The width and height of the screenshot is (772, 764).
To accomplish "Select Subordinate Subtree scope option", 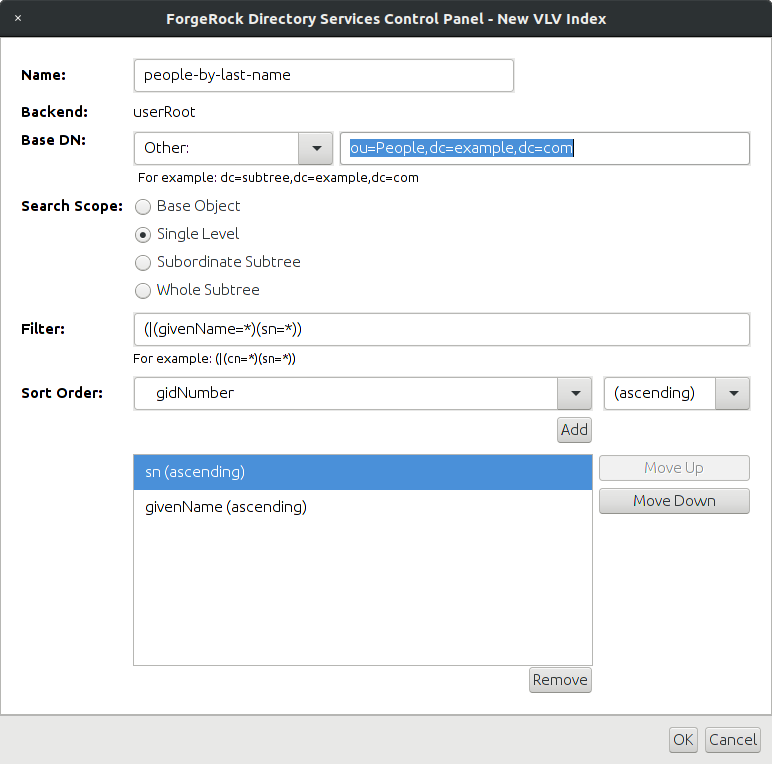I will (x=143, y=263).
